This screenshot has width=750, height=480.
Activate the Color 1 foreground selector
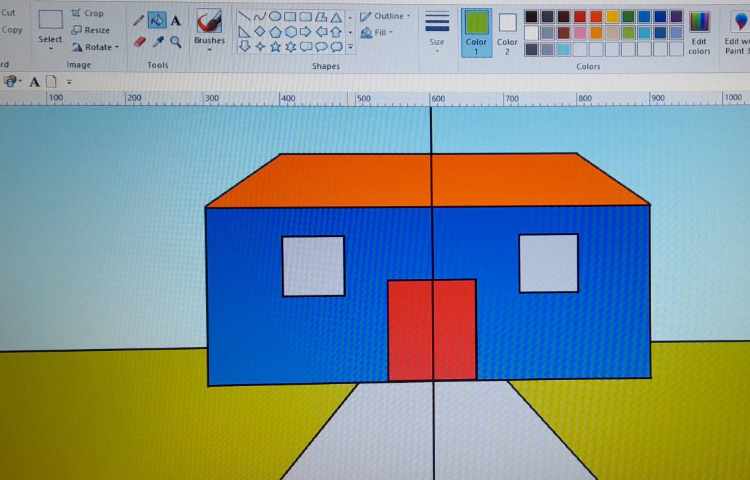tap(476, 30)
